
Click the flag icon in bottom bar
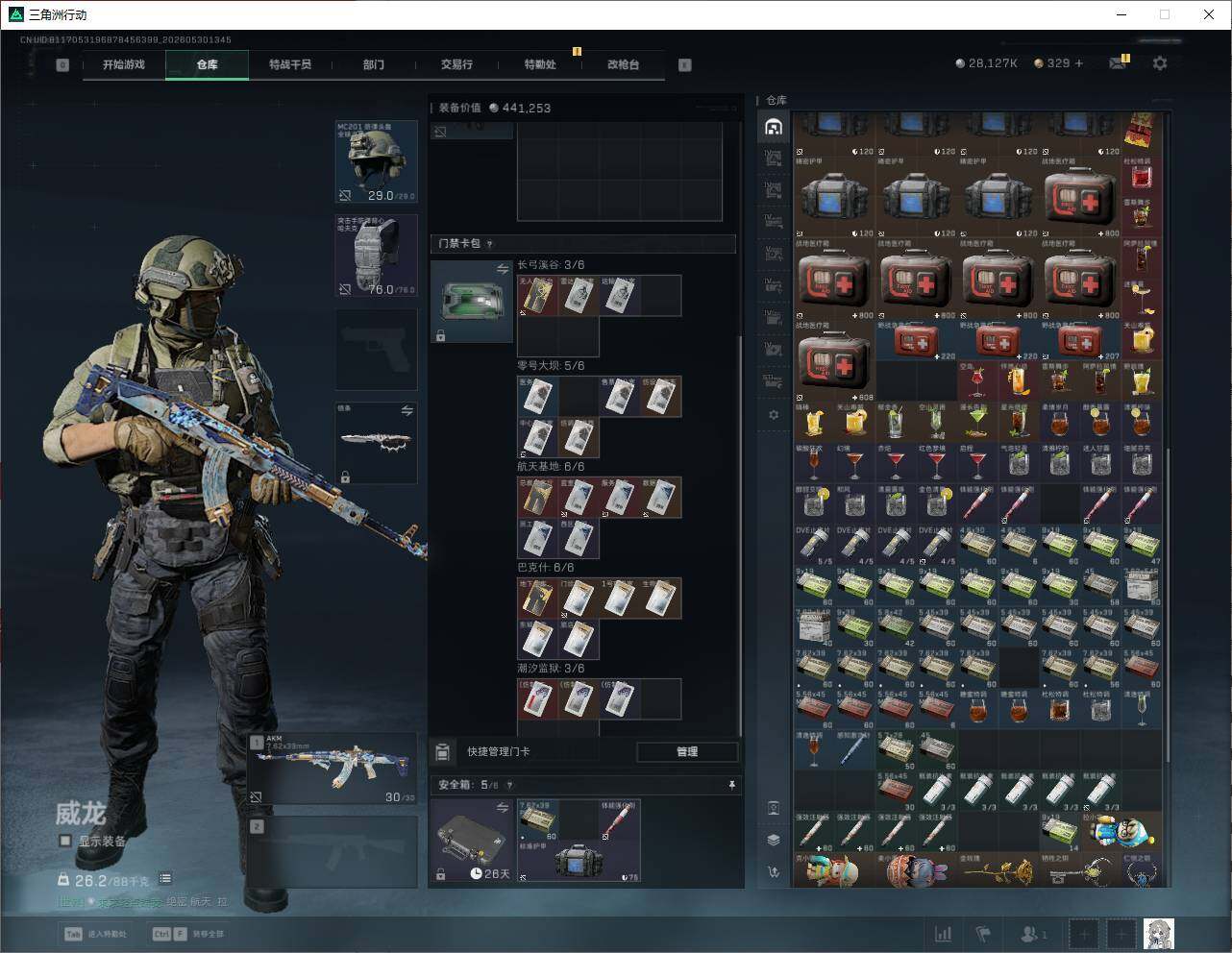click(x=983, y=934)
